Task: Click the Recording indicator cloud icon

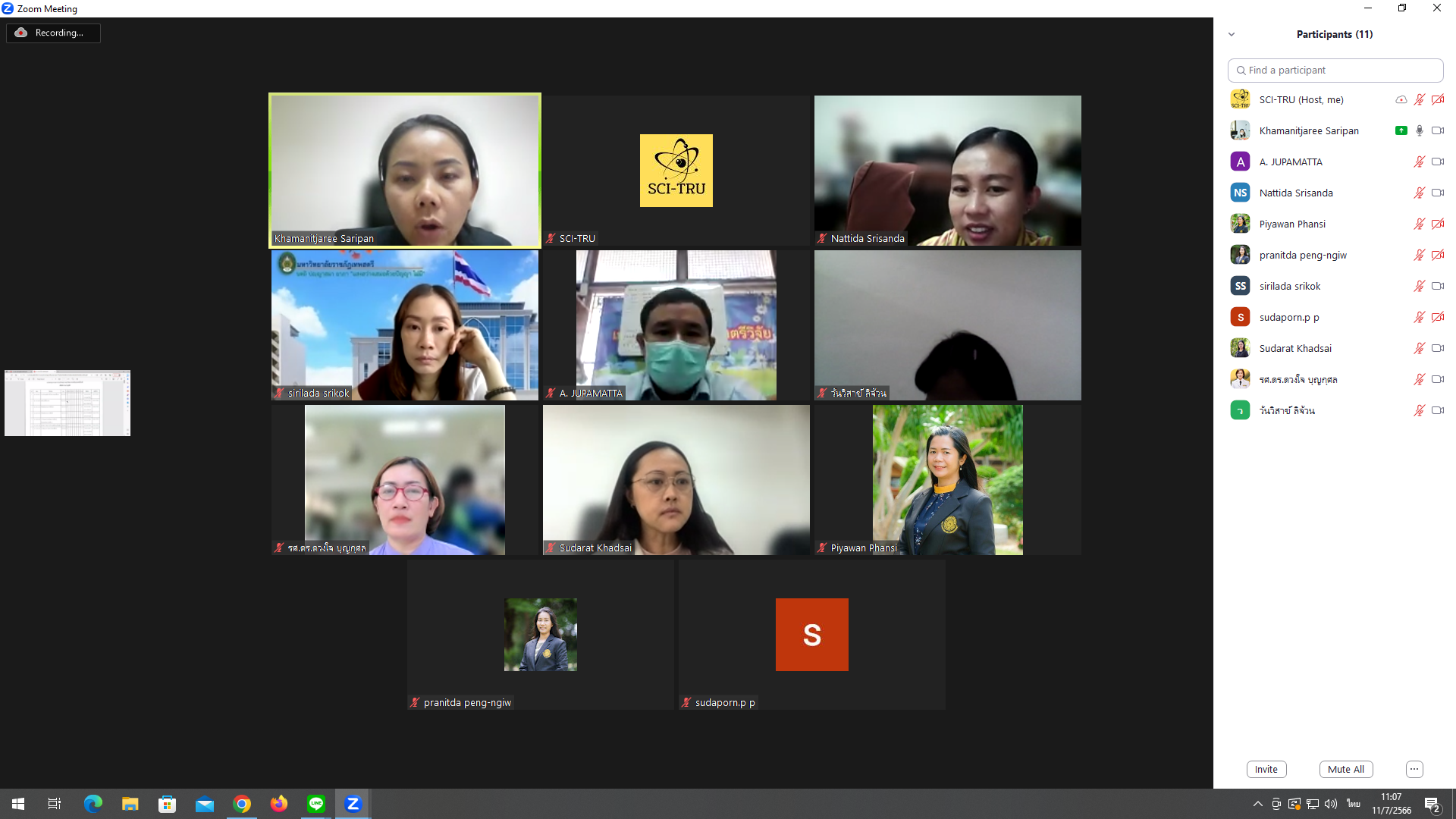Action: [21, 33]
